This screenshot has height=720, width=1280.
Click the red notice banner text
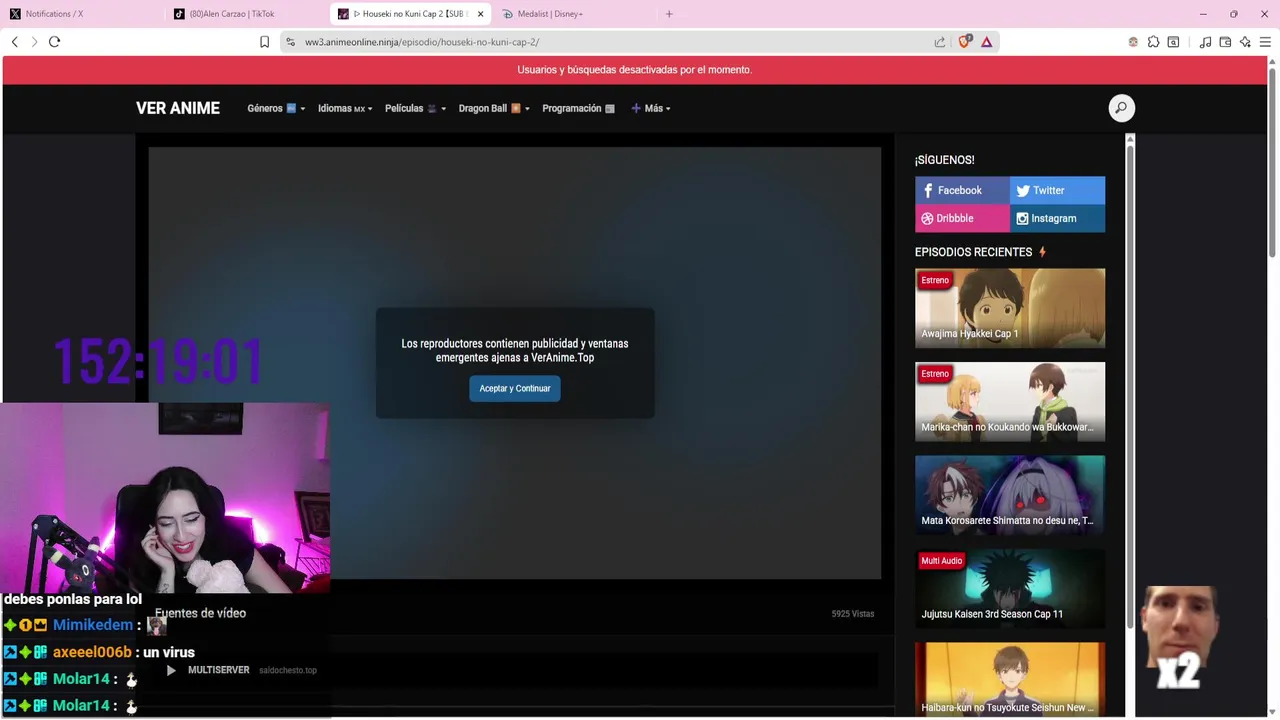634,70
